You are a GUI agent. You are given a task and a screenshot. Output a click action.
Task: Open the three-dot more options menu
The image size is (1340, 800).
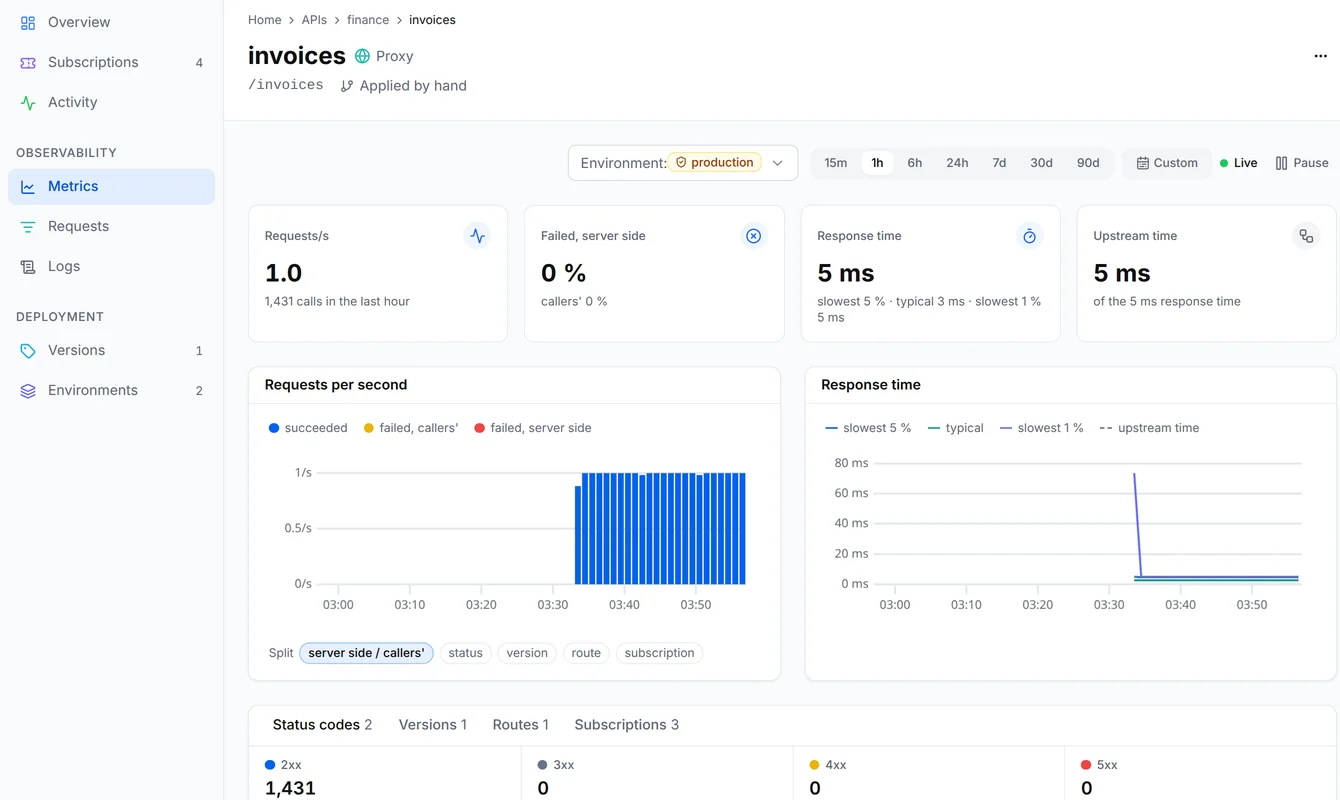point(1320,56)
